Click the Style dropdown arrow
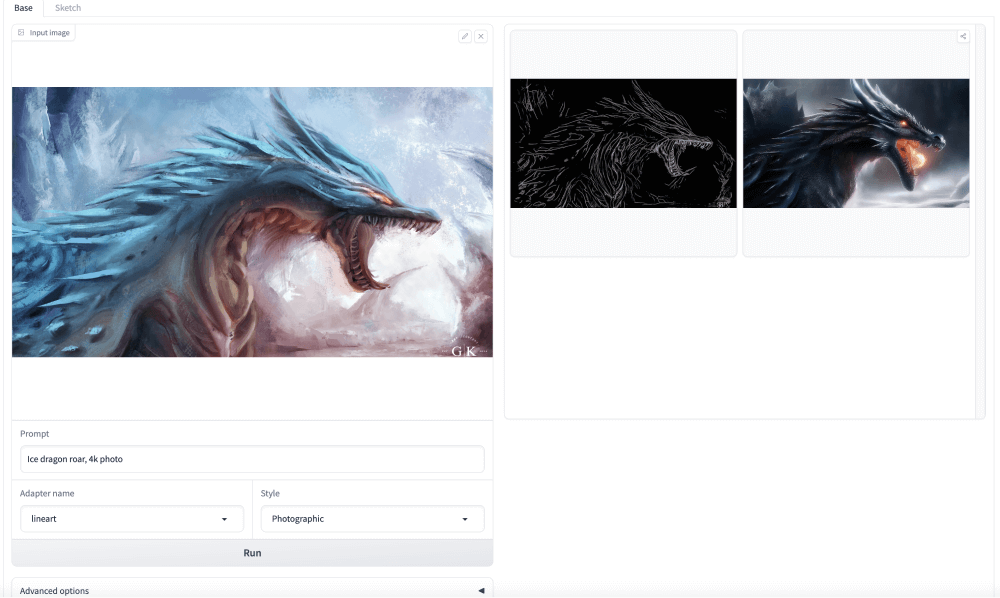This screenshot has height=598, width=1000. coord(465,519)
